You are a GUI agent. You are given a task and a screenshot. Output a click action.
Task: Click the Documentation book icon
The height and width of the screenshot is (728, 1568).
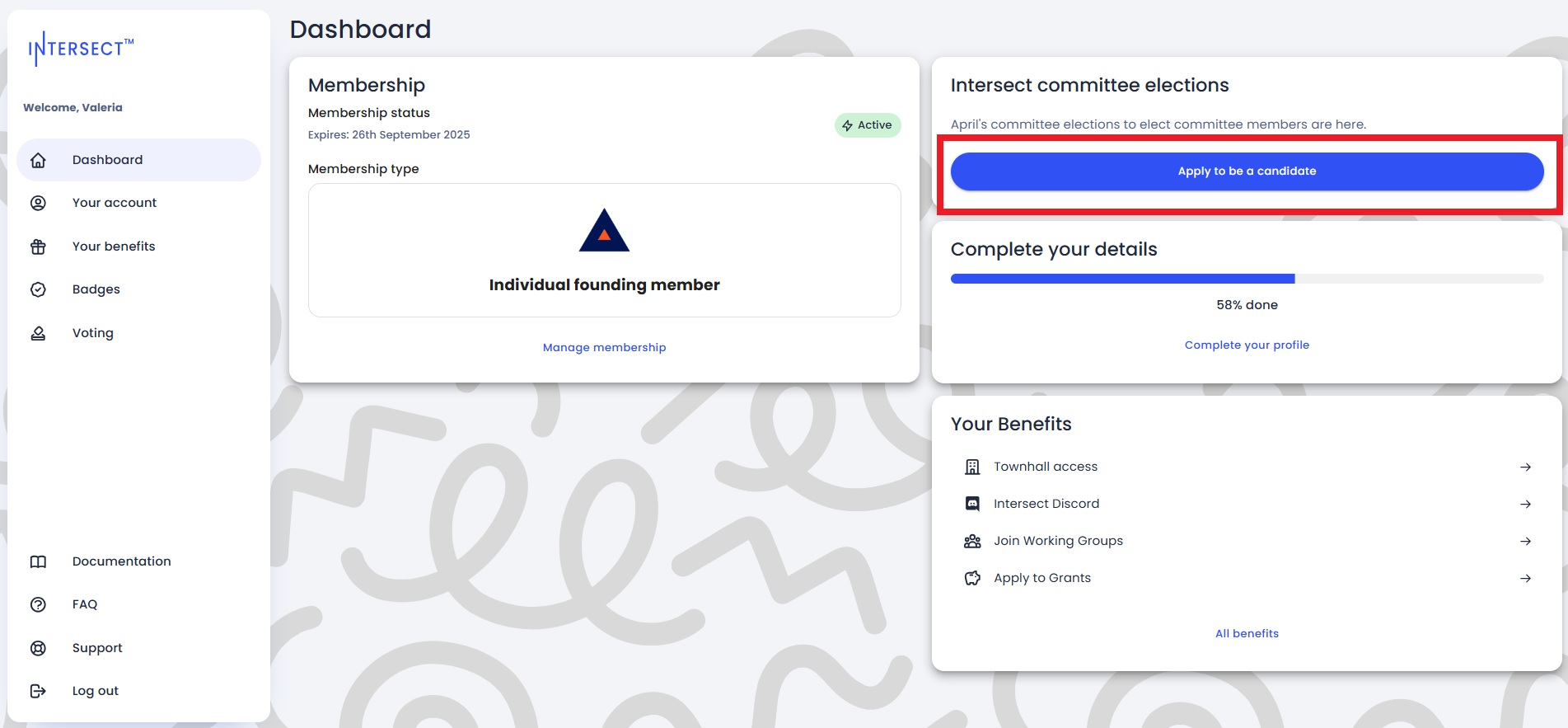(x=38, y=561)
